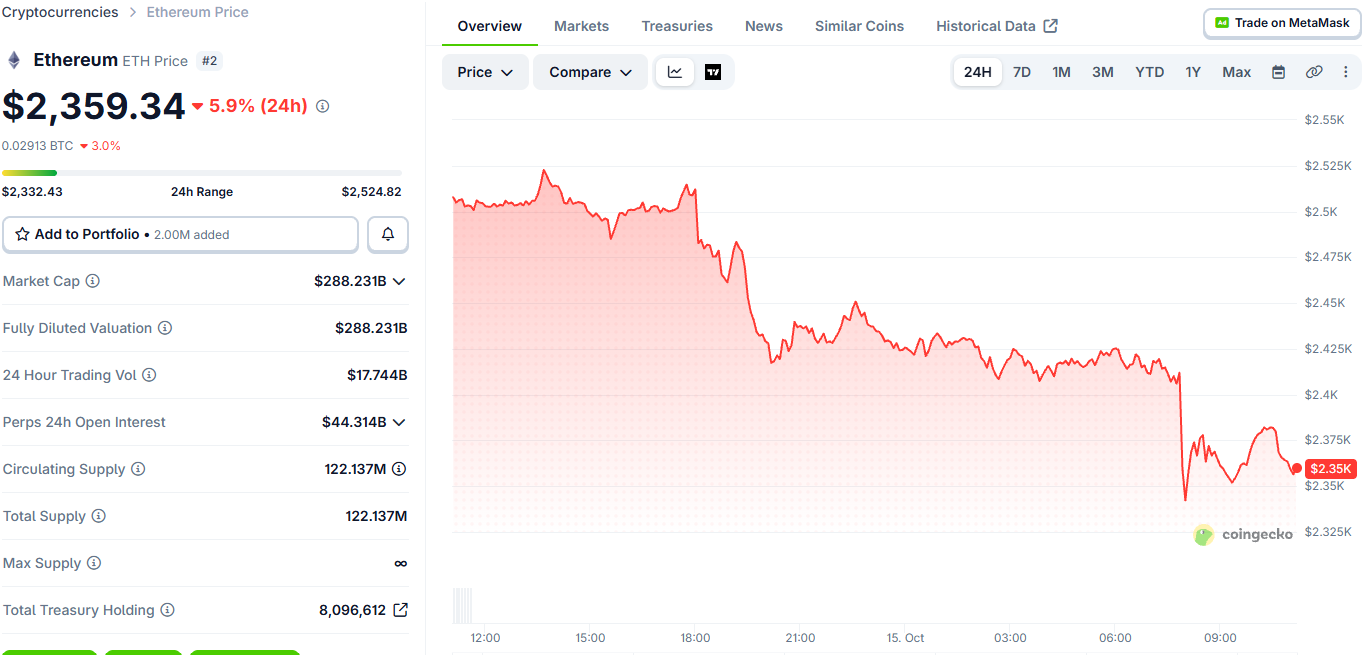Select the 1Y time range

click(1193, 72)
